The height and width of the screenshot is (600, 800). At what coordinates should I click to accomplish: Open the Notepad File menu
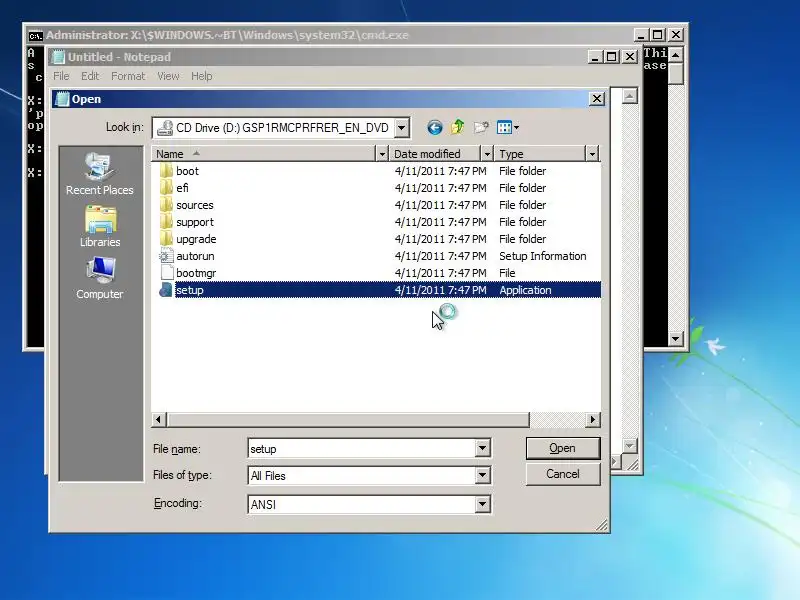click(61, 76)
